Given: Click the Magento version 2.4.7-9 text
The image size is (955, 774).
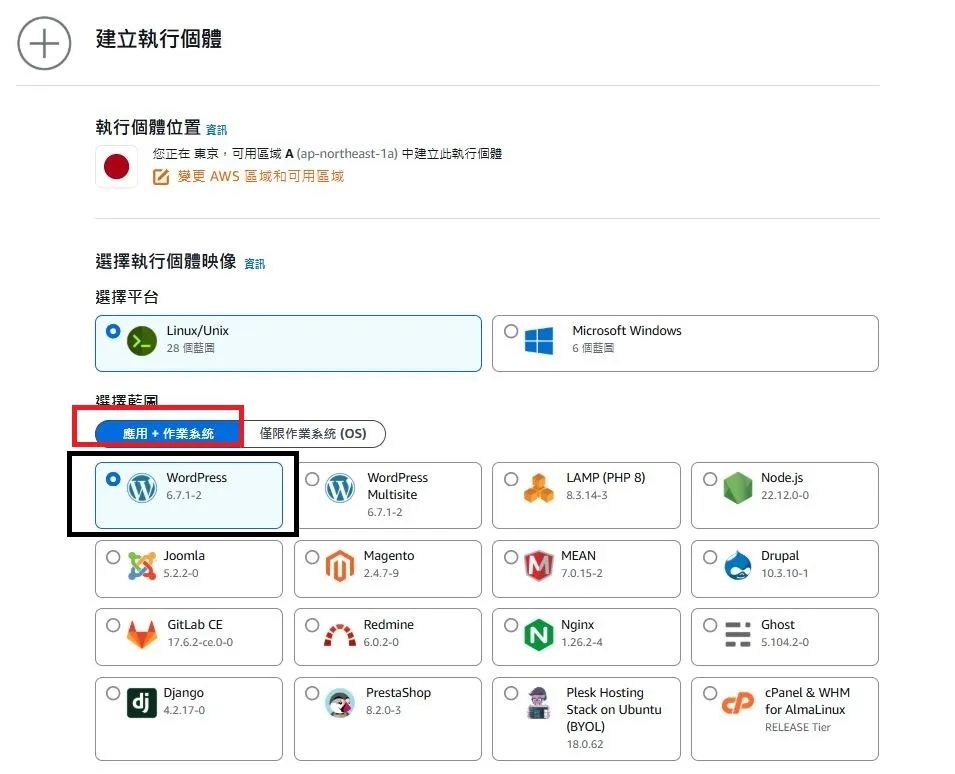Looking at the screenshot, I should tap(381, 574).
